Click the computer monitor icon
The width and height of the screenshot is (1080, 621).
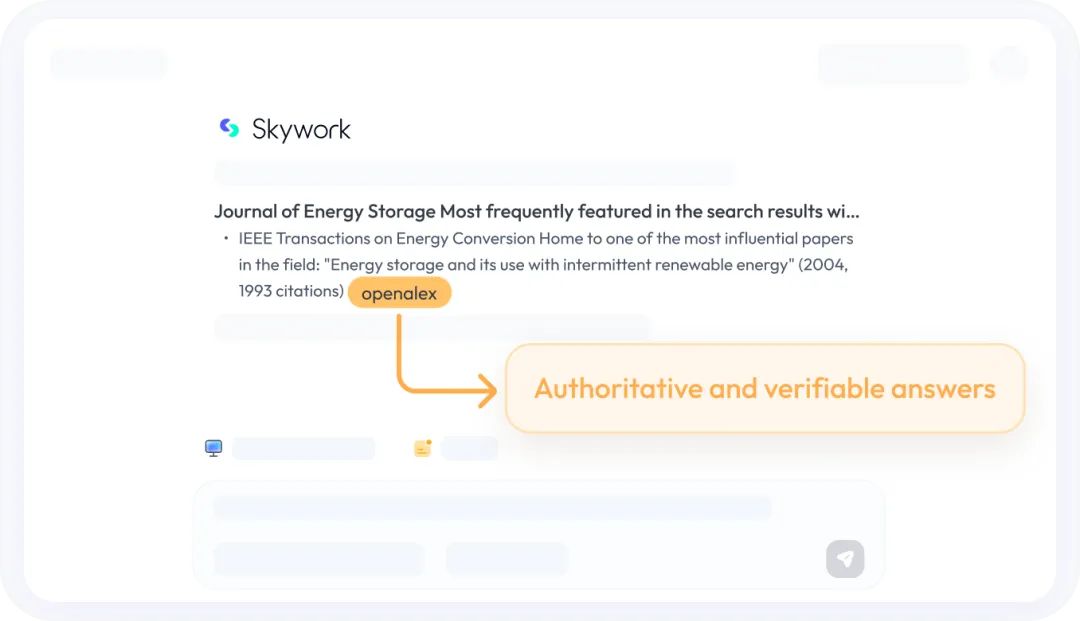(x=213, y=448)
